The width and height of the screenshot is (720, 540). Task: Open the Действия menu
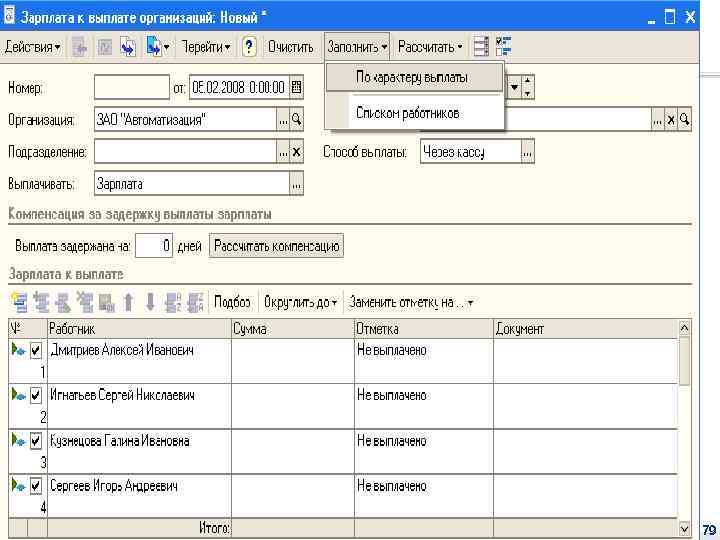32,47
